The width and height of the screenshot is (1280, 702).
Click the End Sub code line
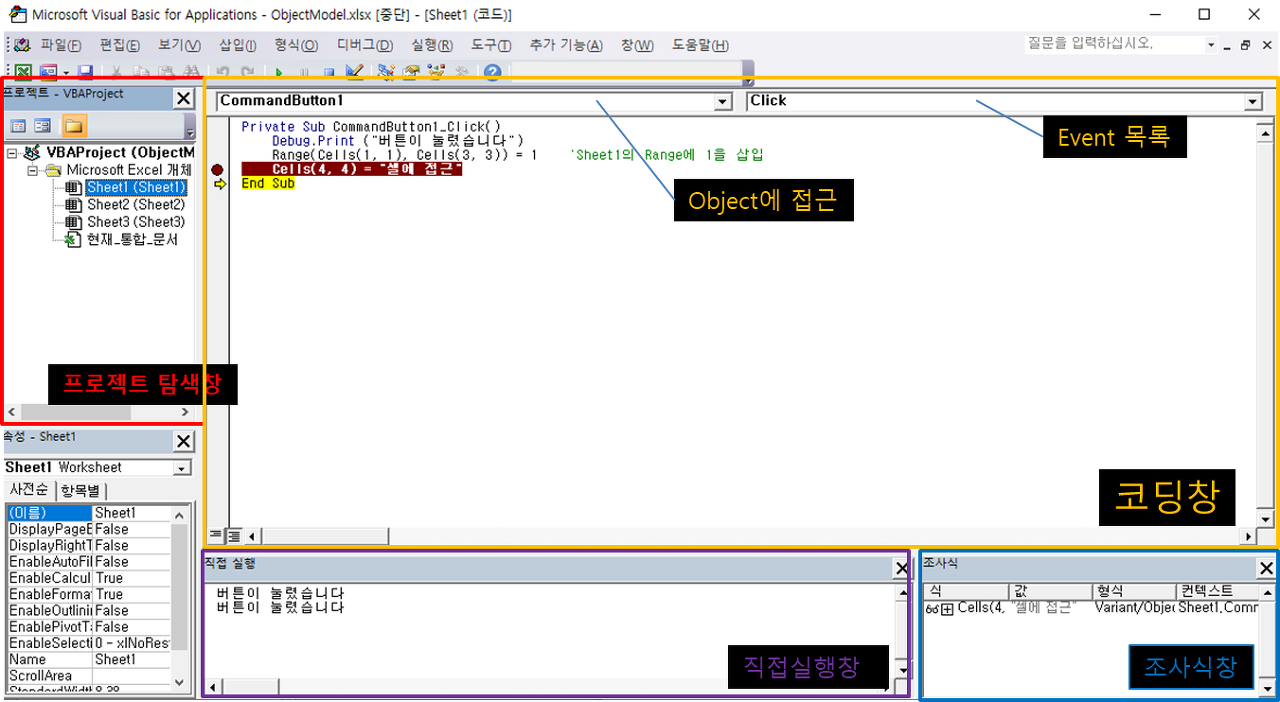click(268, 184)
